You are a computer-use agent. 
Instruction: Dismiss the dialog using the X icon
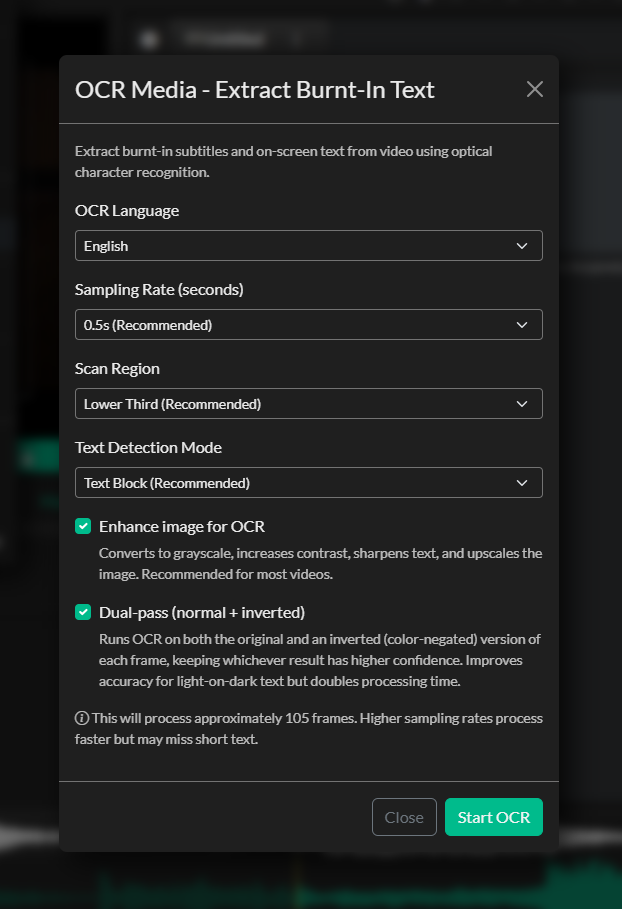pos(534,89)
